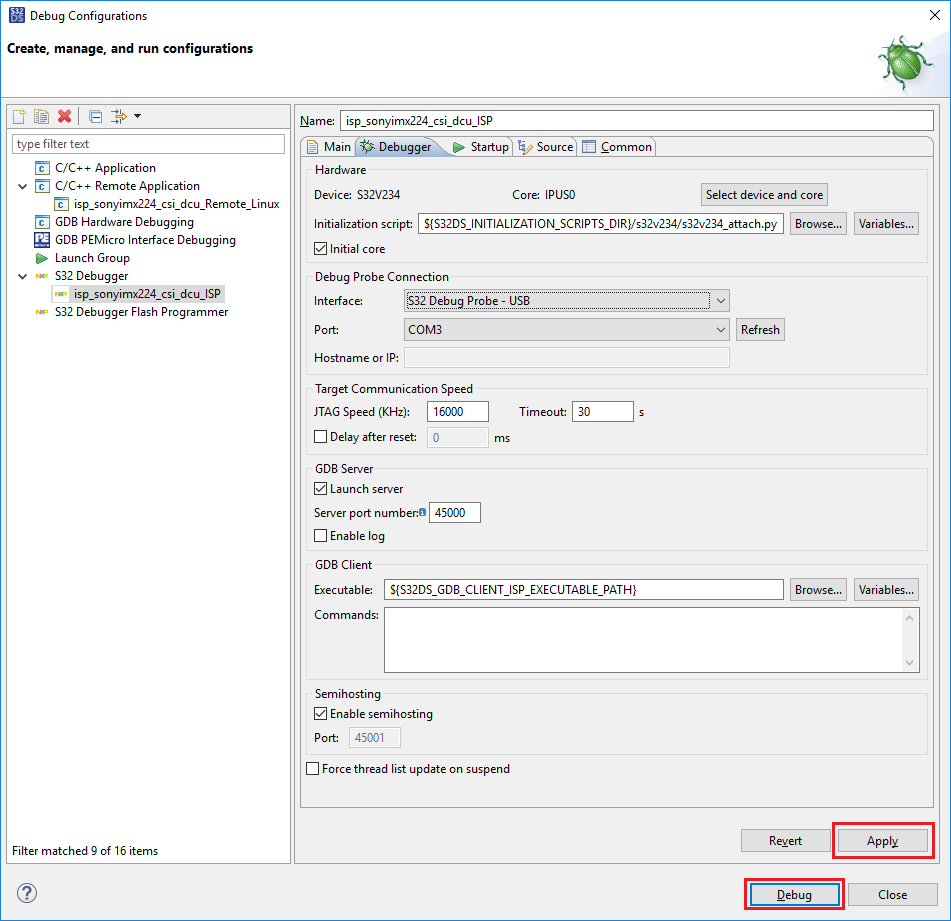
Task: Open the Startup tab
Action: coord(480,147)
